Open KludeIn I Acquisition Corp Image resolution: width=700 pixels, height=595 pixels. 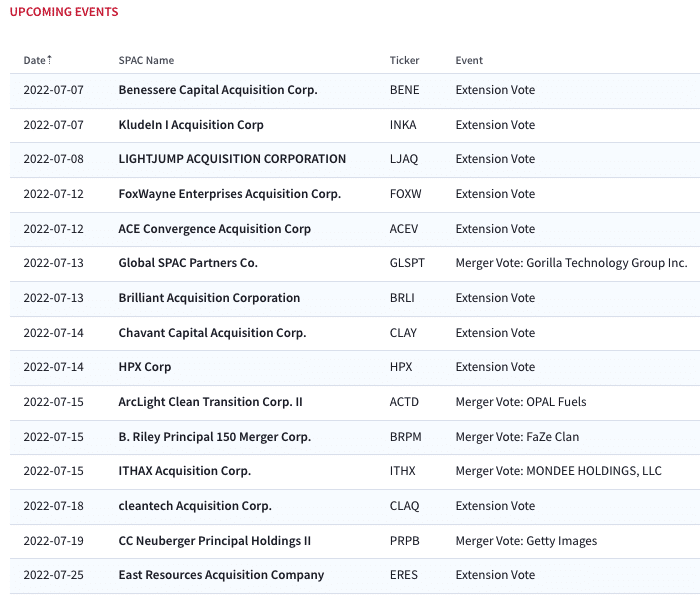[191, 125]
